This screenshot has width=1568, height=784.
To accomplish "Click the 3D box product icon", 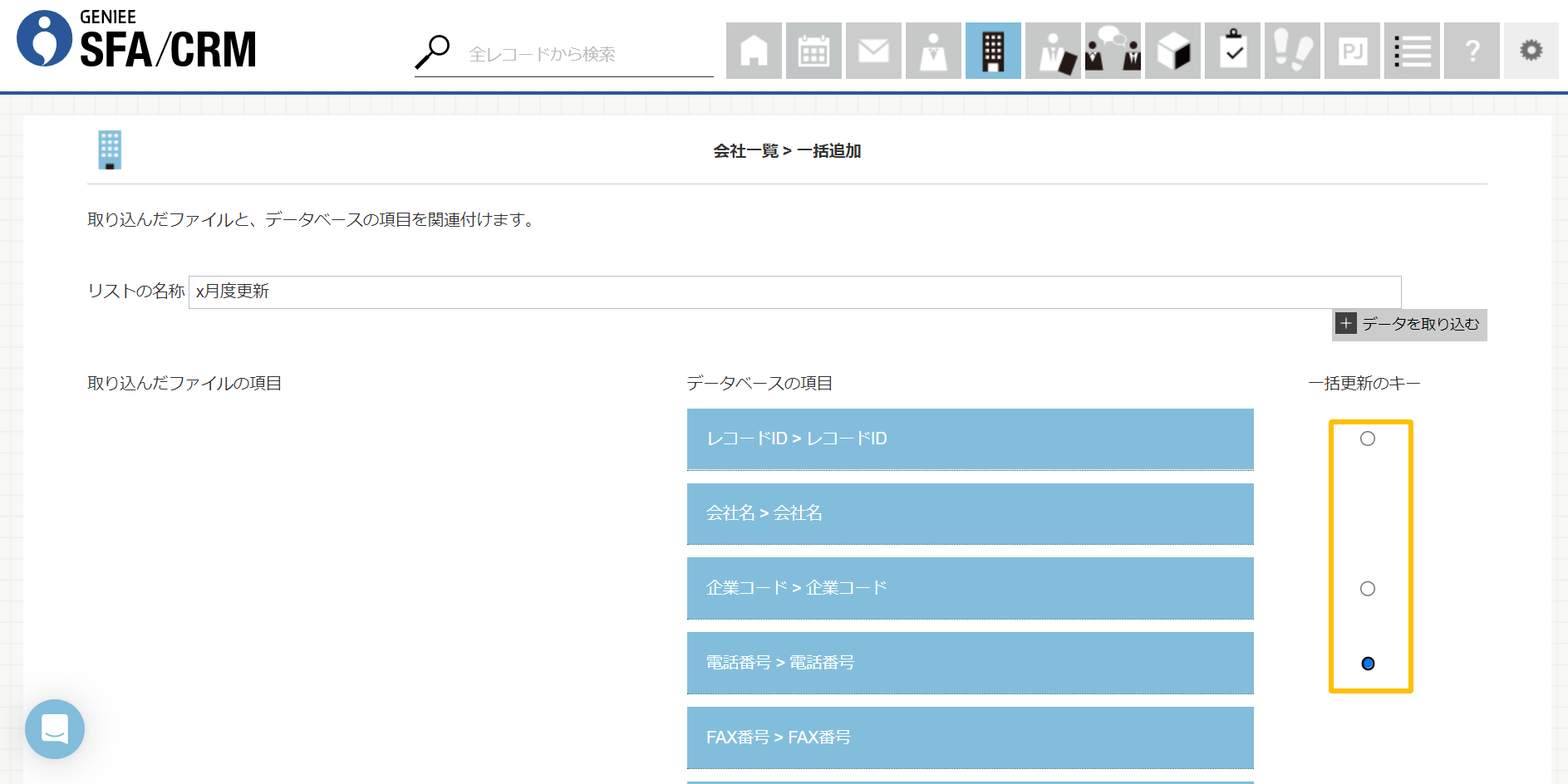I will click(1172, 51).
